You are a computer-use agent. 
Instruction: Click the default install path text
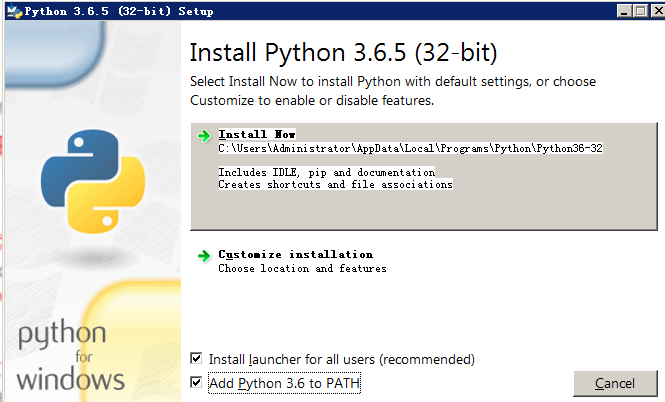pyautogui.click(x=410, y=148)
